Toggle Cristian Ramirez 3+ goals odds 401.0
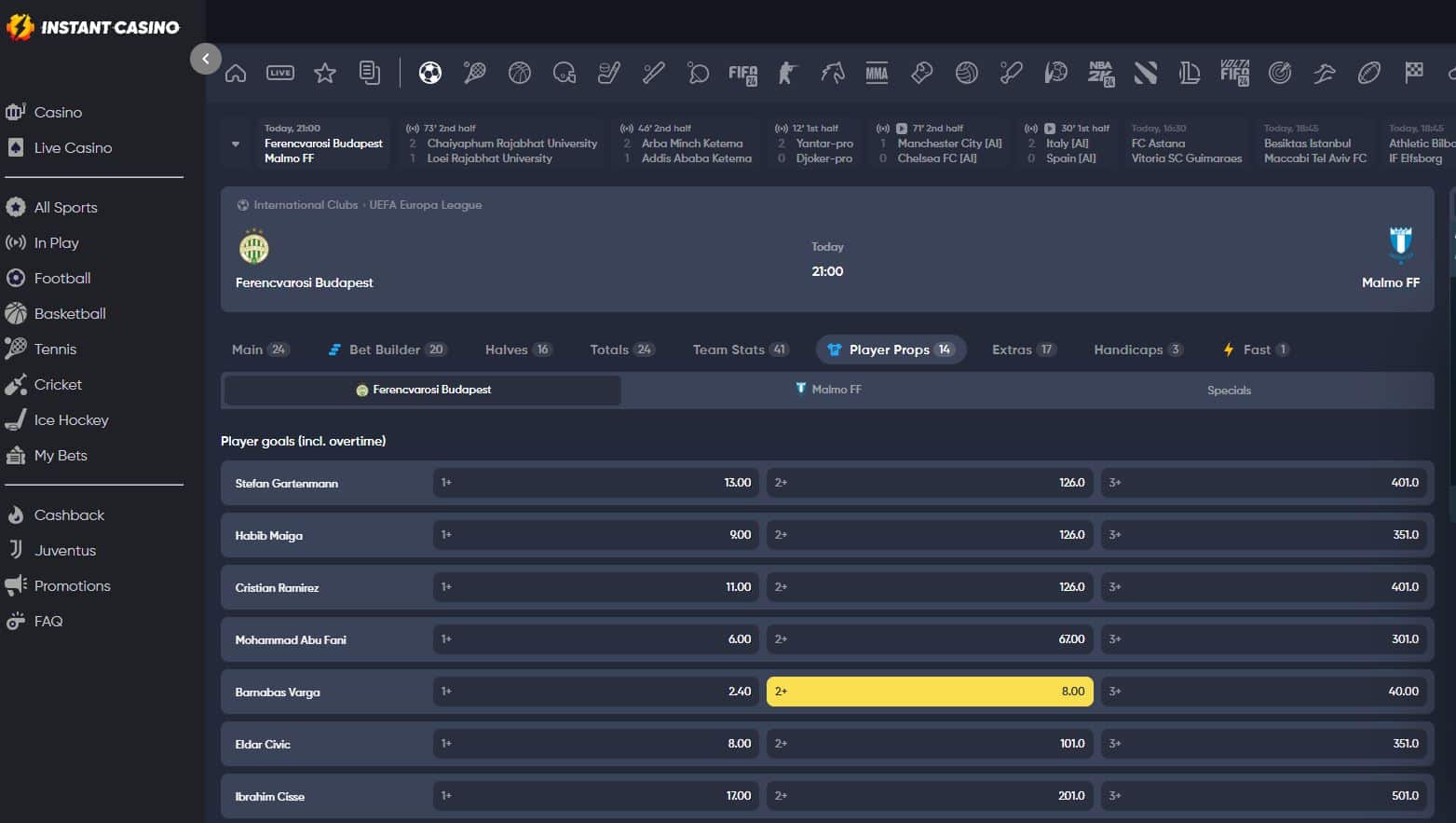1456x823 pixels. click(x=1263, y=587)
